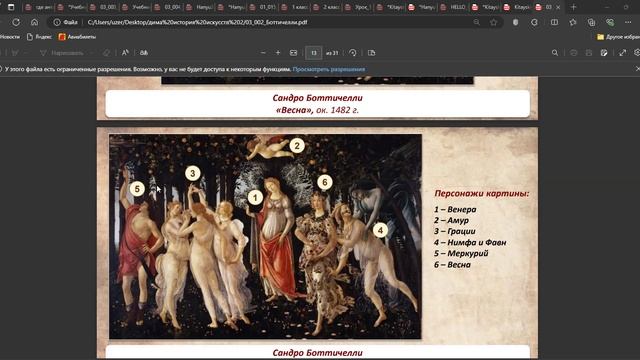Click the Primavera painting image
This screenshot has width=640, height=360.
(x=265, y=236)
